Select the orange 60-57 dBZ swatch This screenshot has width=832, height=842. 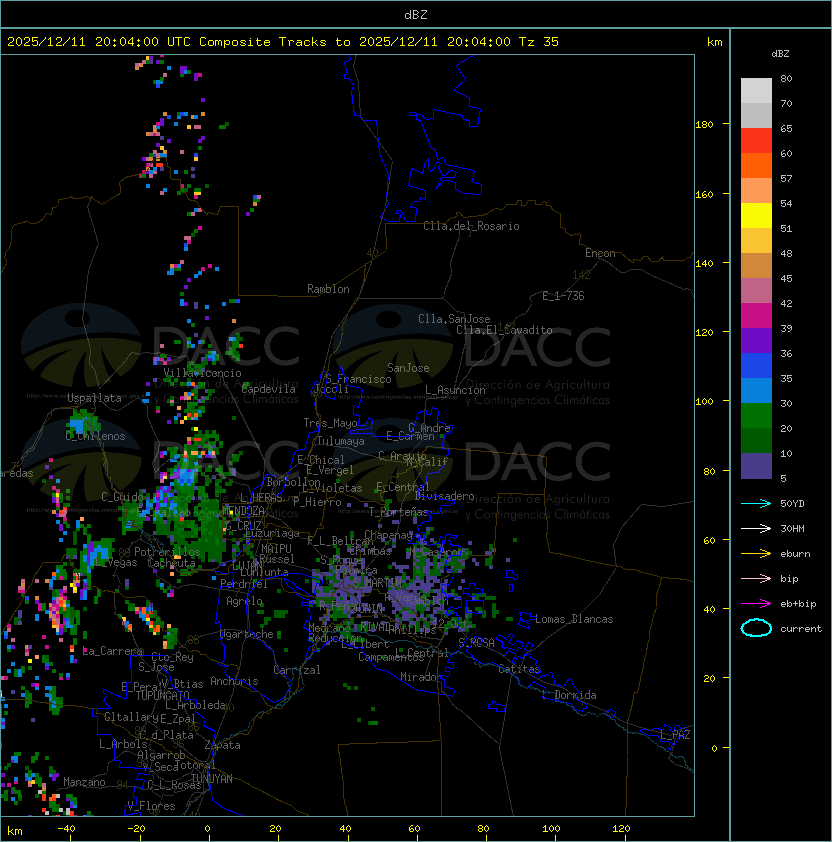coord(756,165)
